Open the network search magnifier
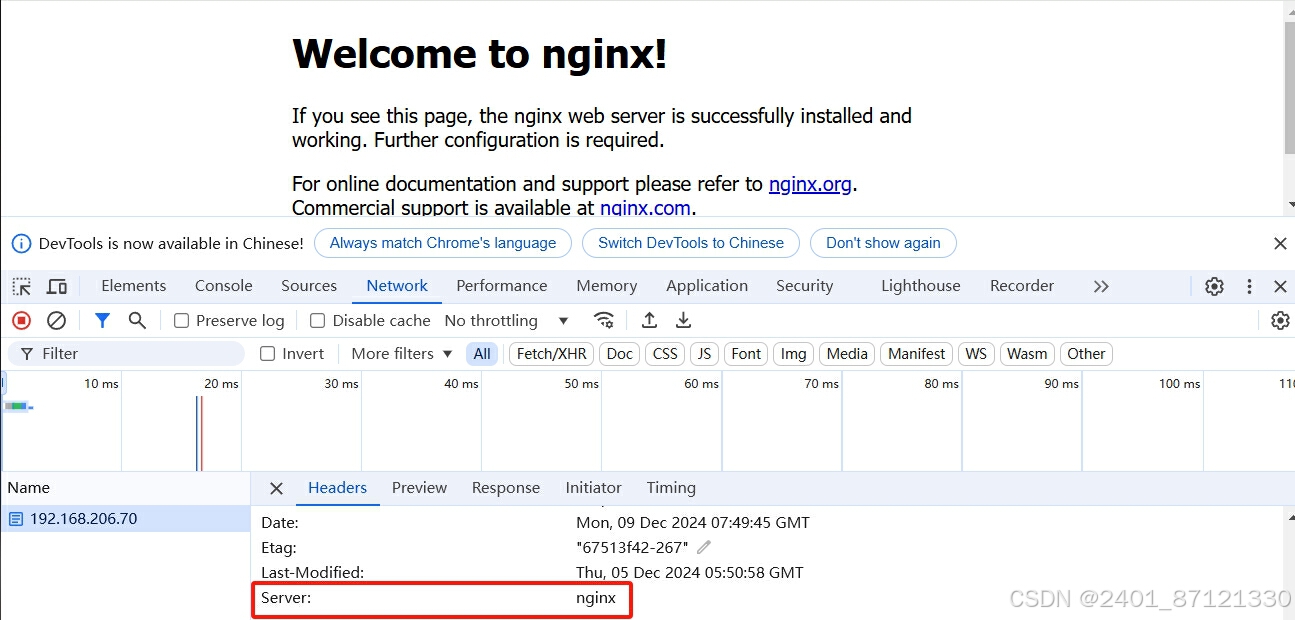Image resolution: width=1295 pixels, height=620 pixels. tap(137, 321)
